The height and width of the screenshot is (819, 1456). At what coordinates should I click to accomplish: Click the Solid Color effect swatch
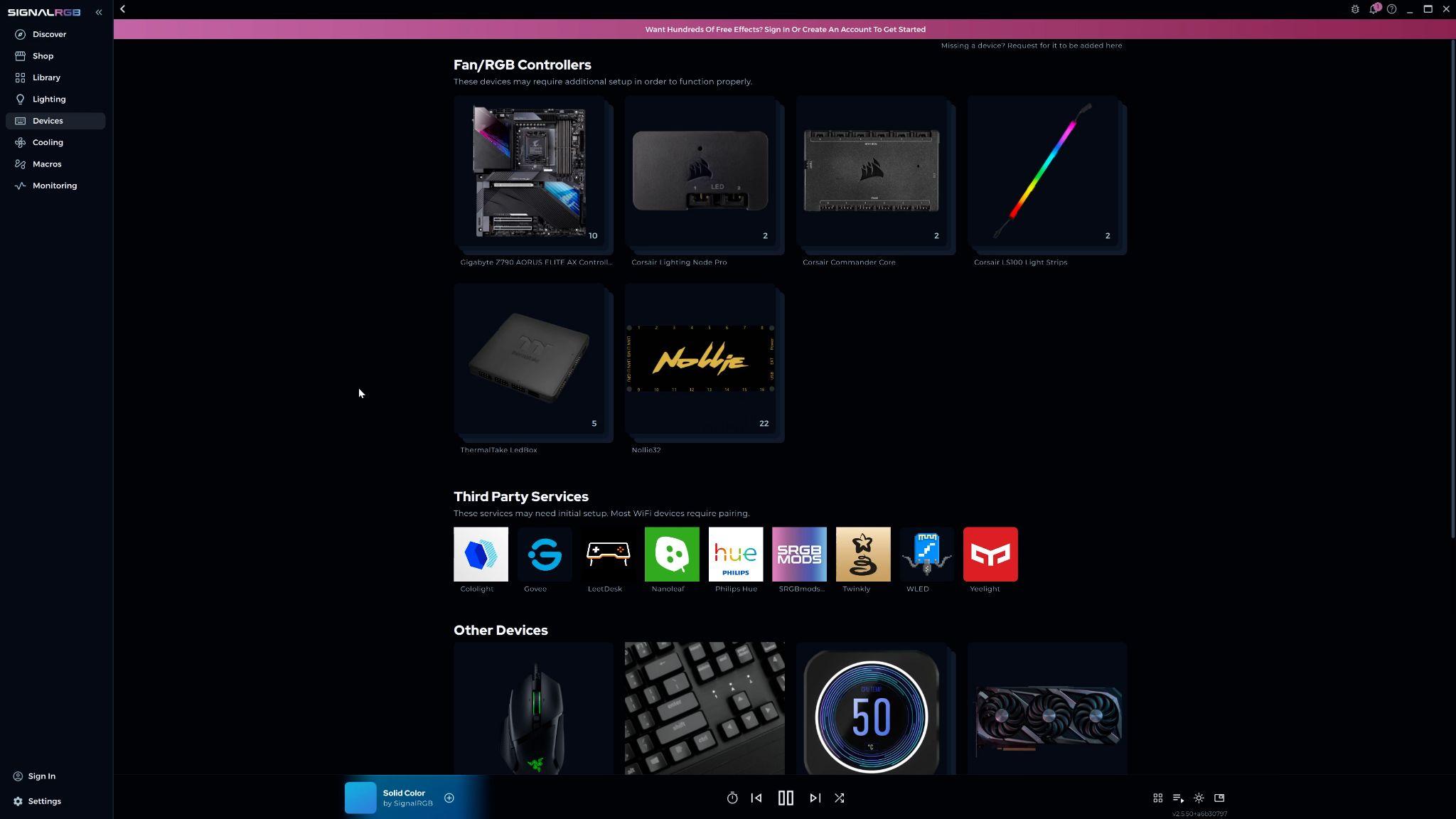point(360,798)
